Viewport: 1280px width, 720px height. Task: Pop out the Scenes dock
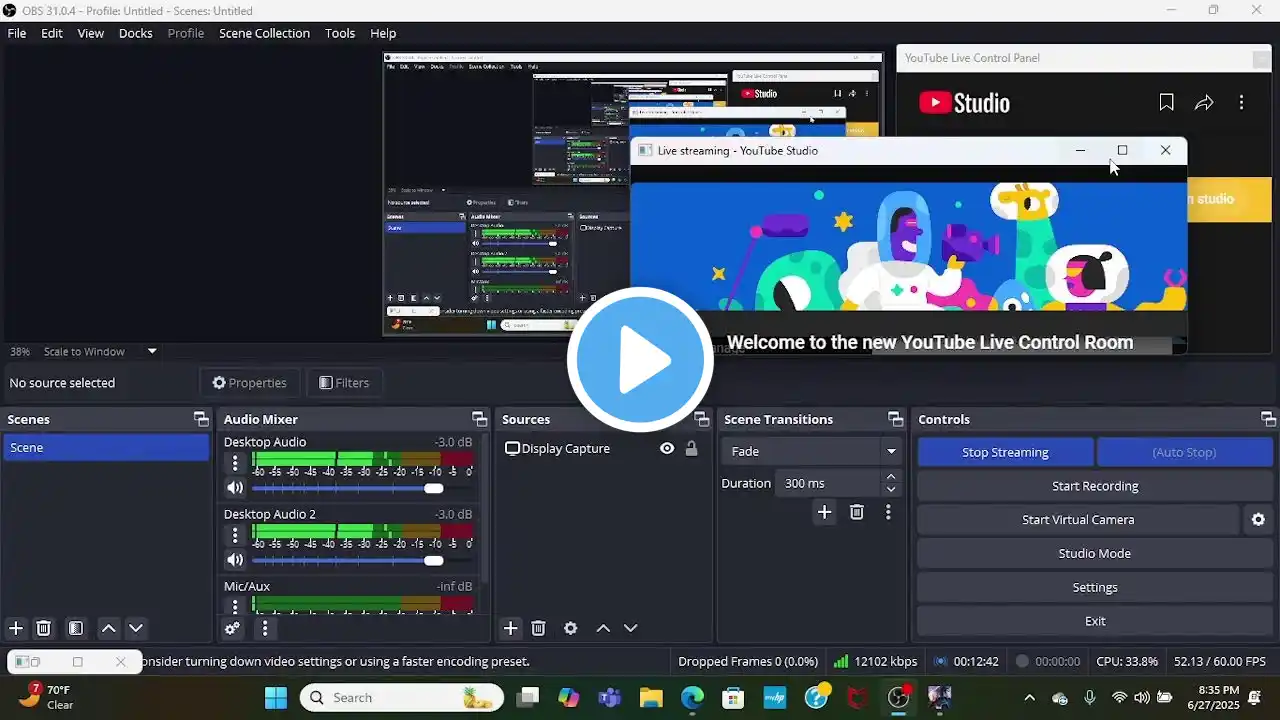click(200, 419)
